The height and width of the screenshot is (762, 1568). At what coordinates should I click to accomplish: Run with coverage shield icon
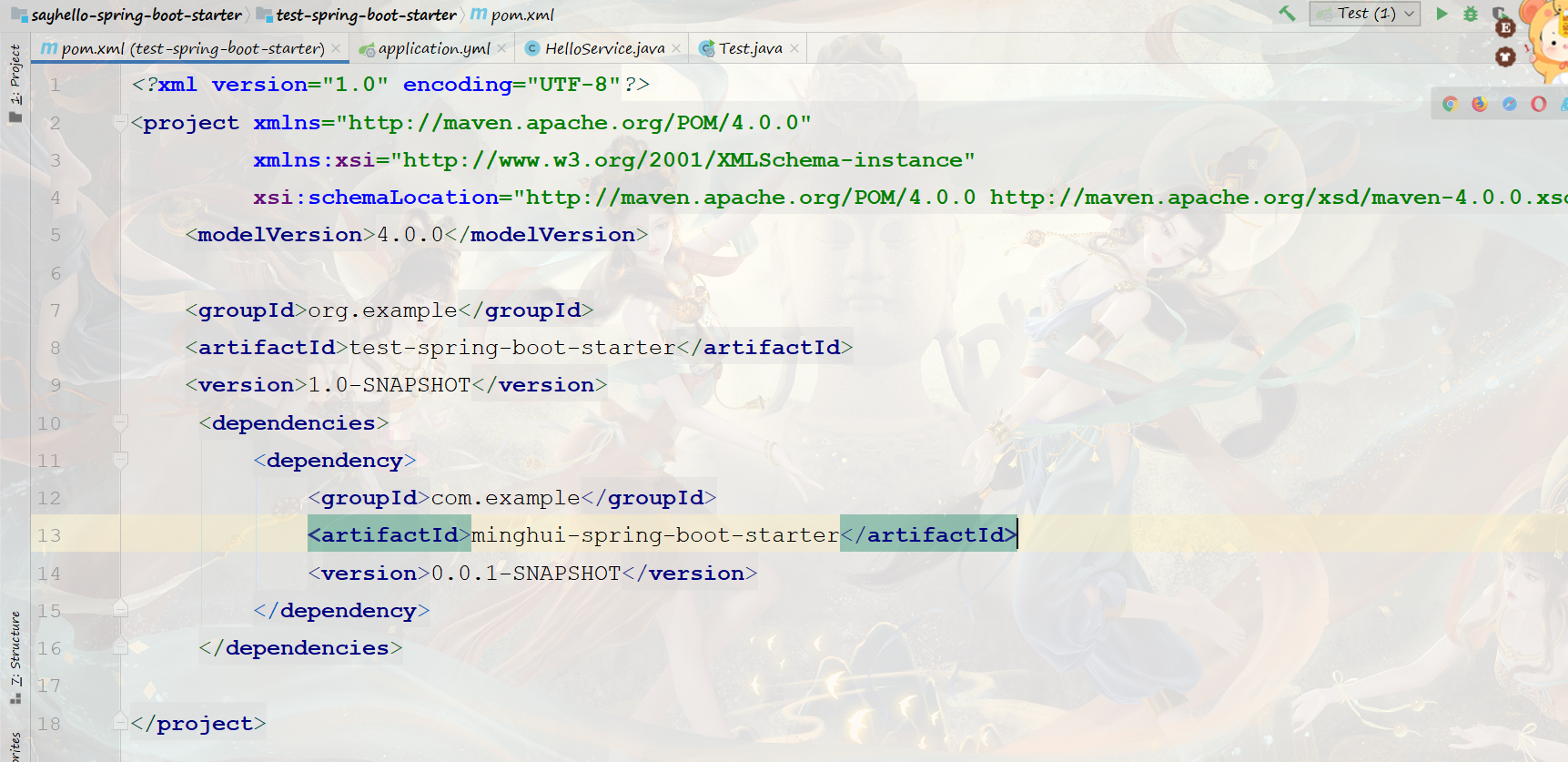point(1498,13)
